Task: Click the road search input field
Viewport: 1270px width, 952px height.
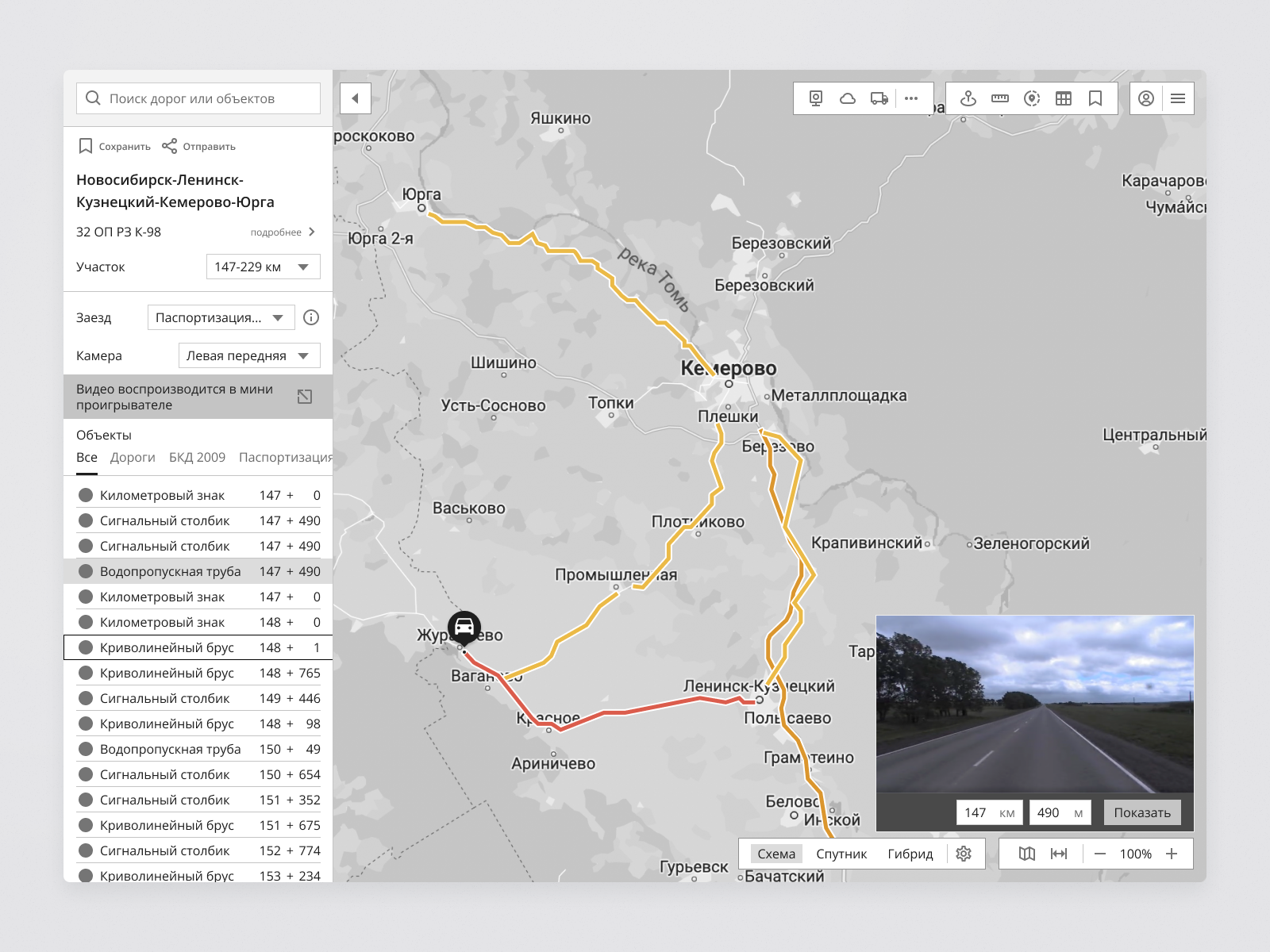Action: [198, 98]
